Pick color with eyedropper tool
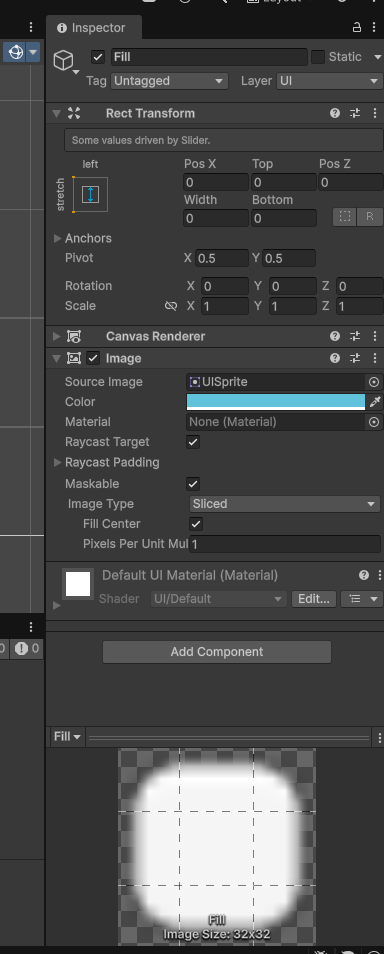 point(375,402)
